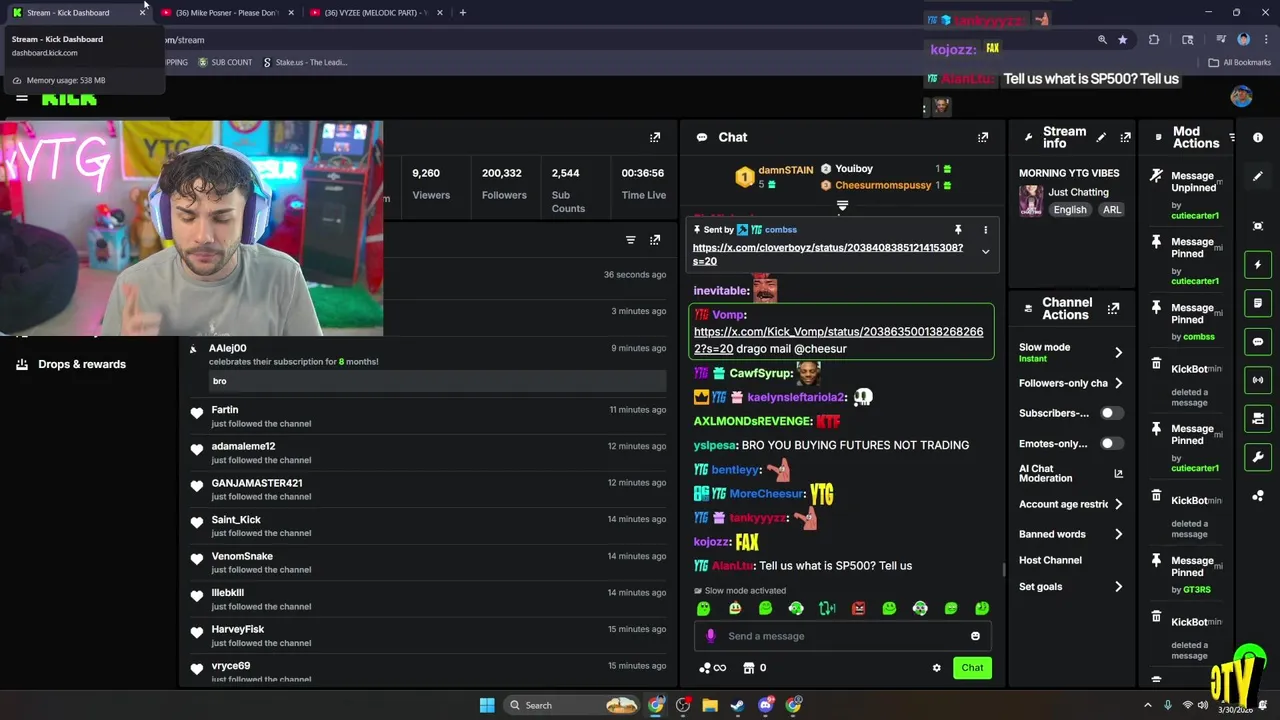Click the red angry emote in quick emotes
The image size is (1280, 720).
[x=858, y=608]
